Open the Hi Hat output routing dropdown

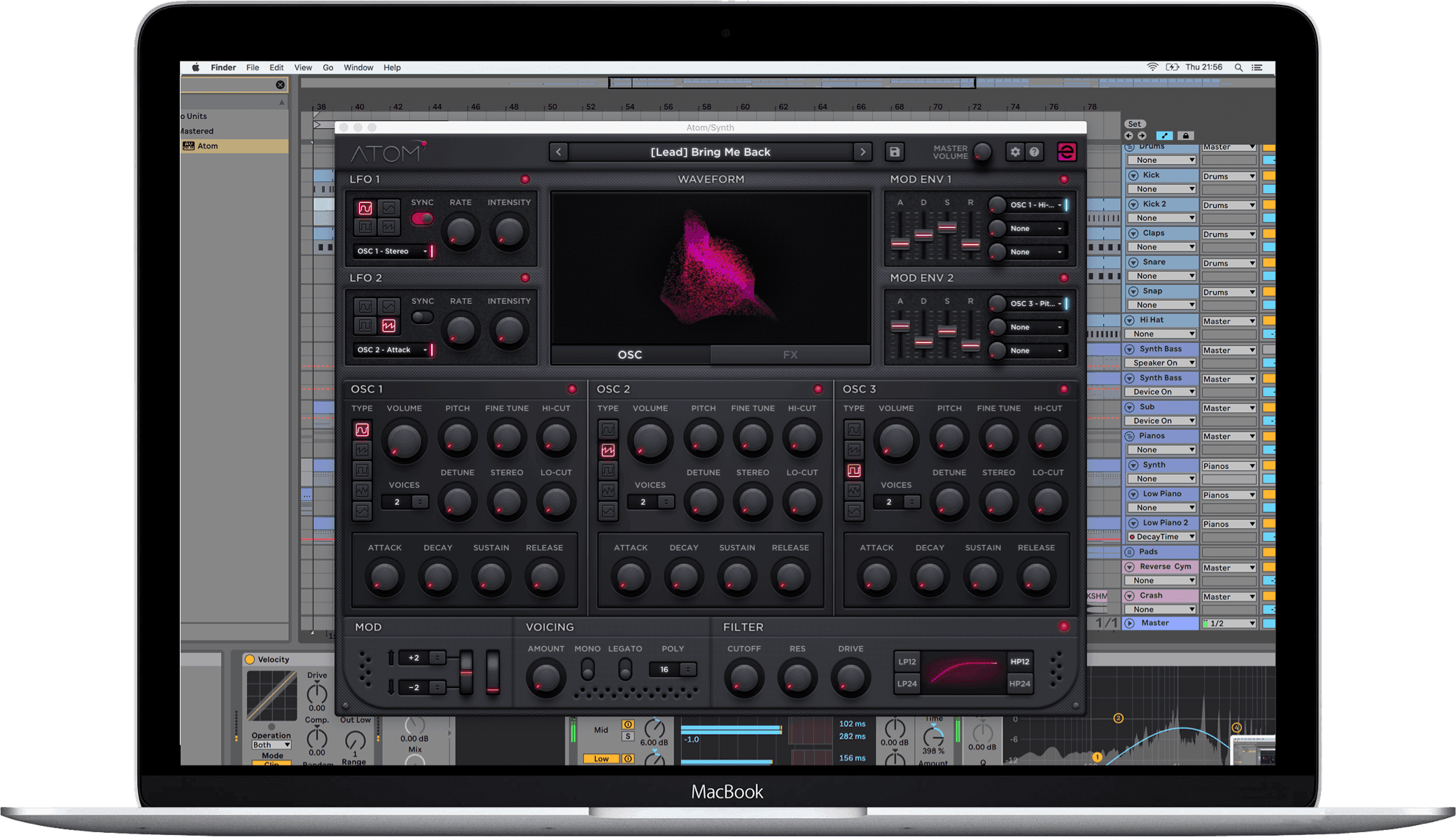click(x=1228, y=321)
